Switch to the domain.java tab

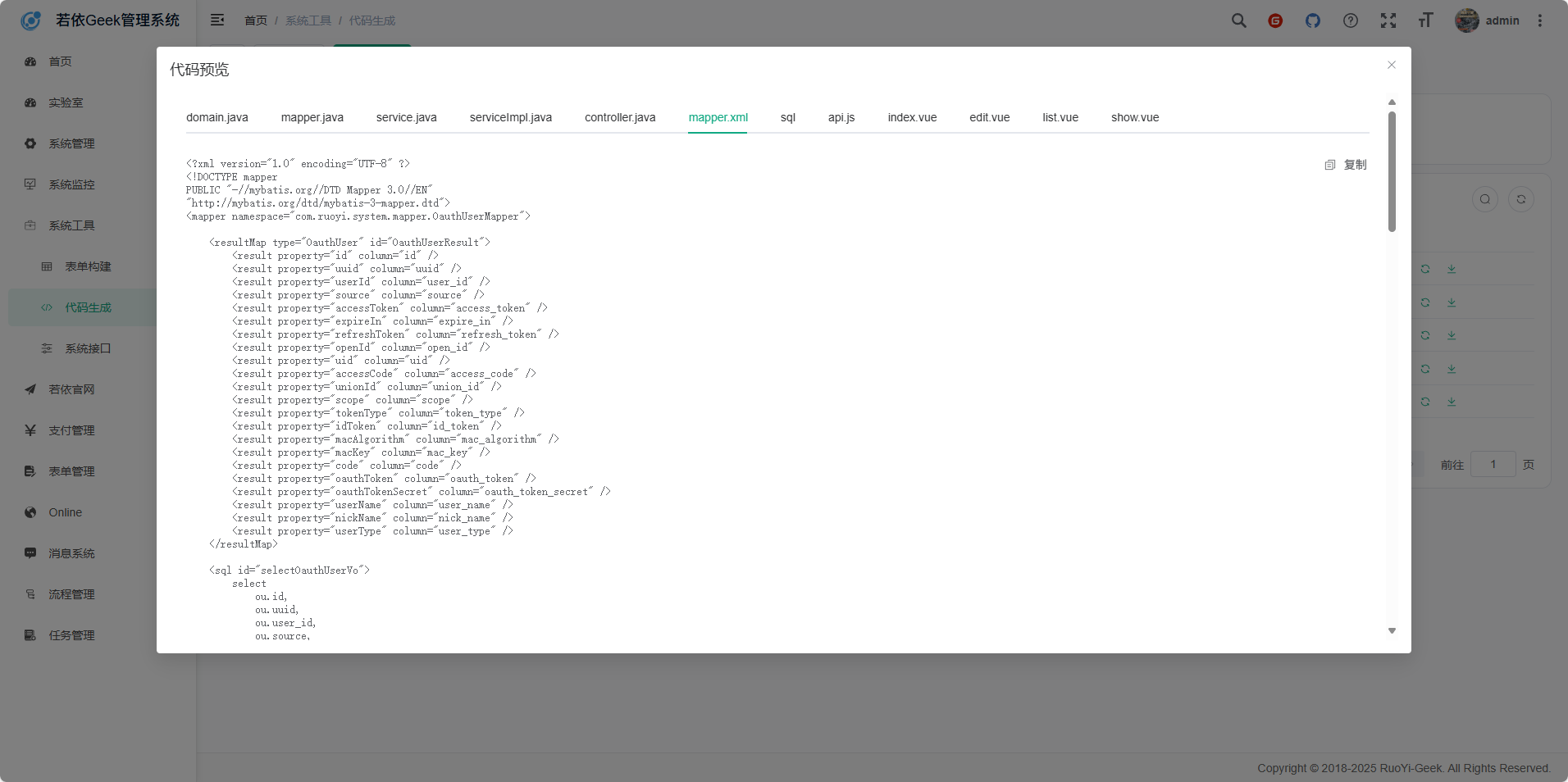click(217, 117)
